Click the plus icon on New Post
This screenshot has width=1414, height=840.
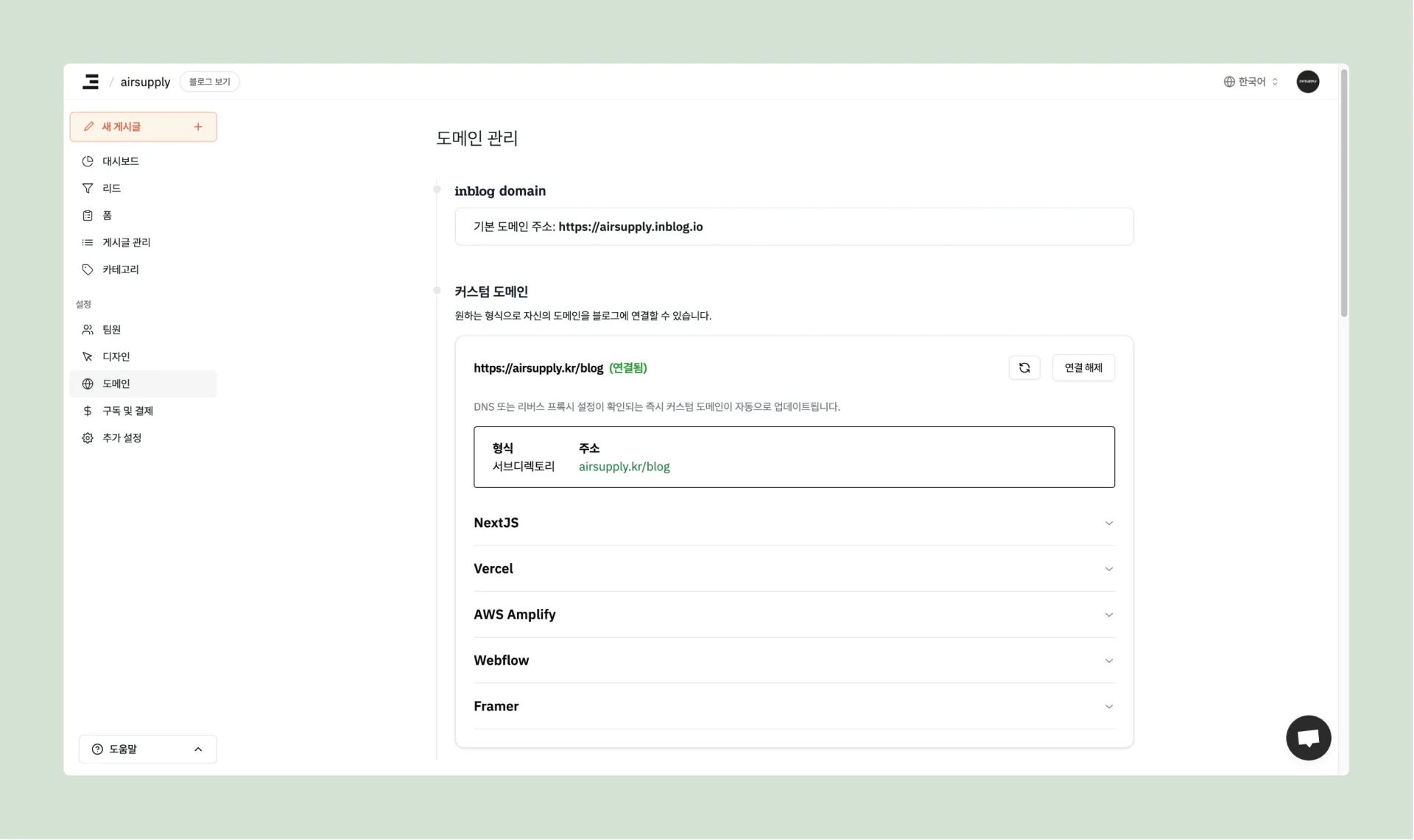198,127
